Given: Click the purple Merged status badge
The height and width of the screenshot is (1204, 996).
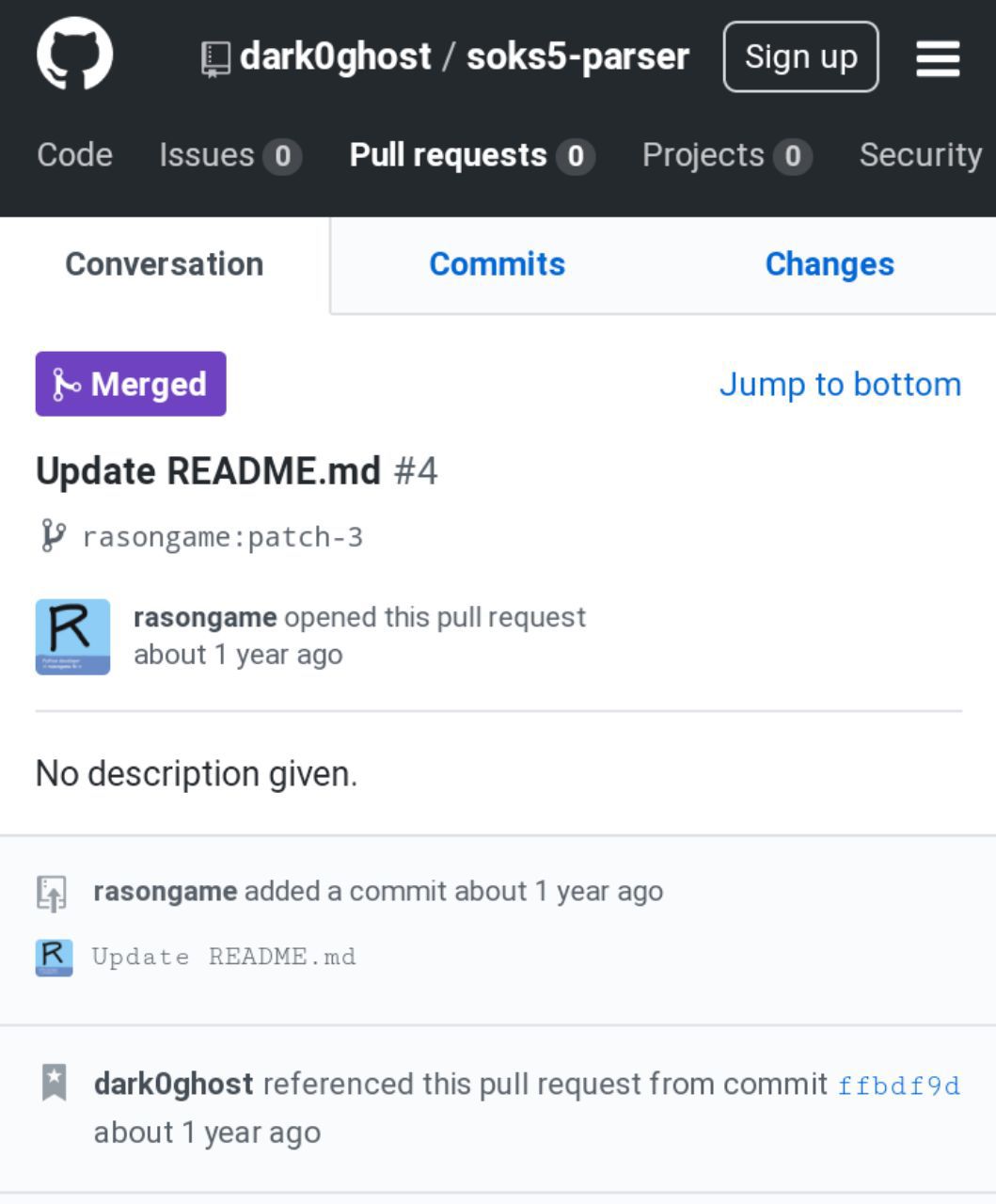Looking at the screenshot, I should pos(131,384).
